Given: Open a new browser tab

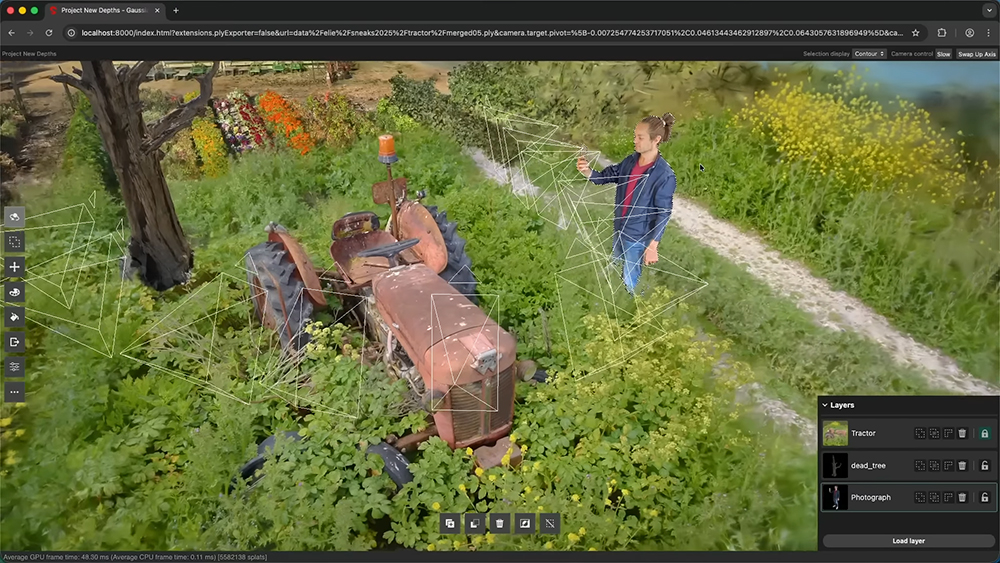Looking at the screenshot, I should click(176, 10).
